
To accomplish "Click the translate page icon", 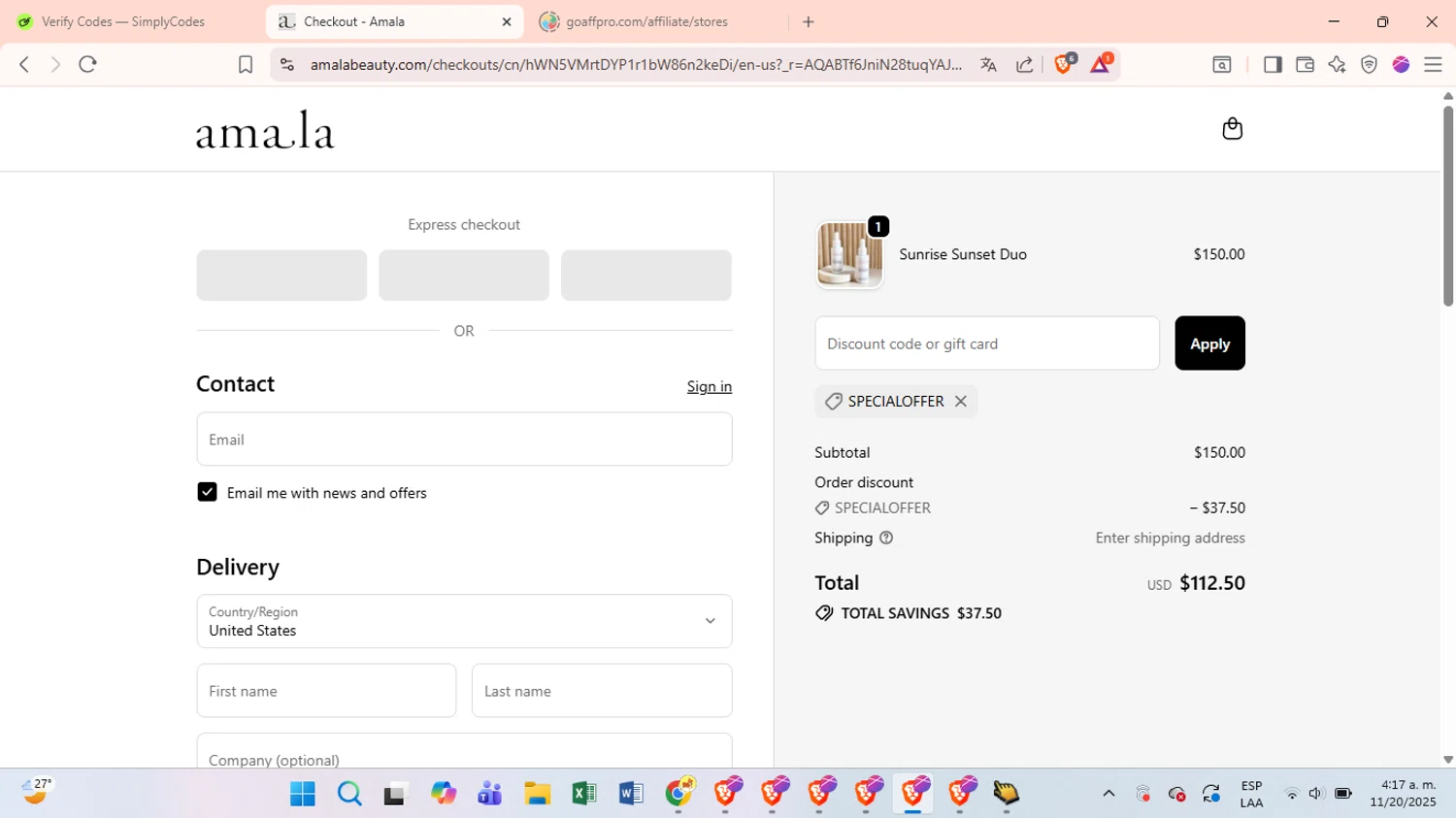I will (x=988, y=64).
